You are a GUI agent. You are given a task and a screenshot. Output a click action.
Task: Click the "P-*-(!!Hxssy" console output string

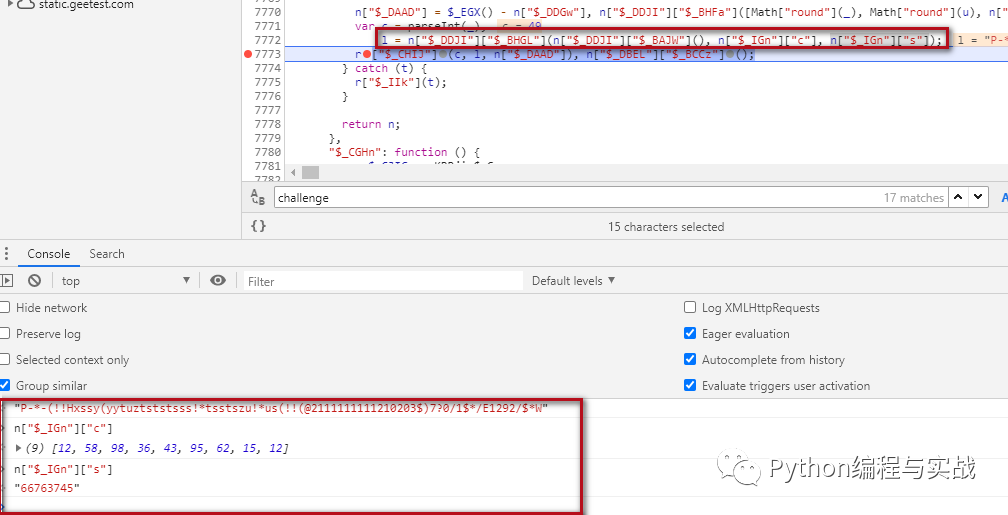(280, 408)
